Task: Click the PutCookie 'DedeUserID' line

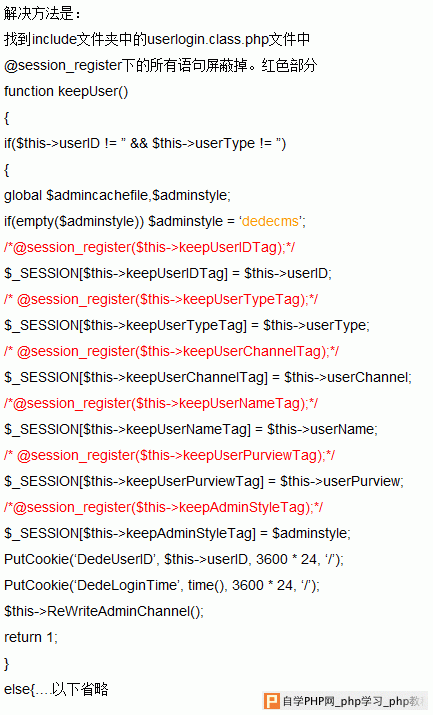Action: pos(174,560)
